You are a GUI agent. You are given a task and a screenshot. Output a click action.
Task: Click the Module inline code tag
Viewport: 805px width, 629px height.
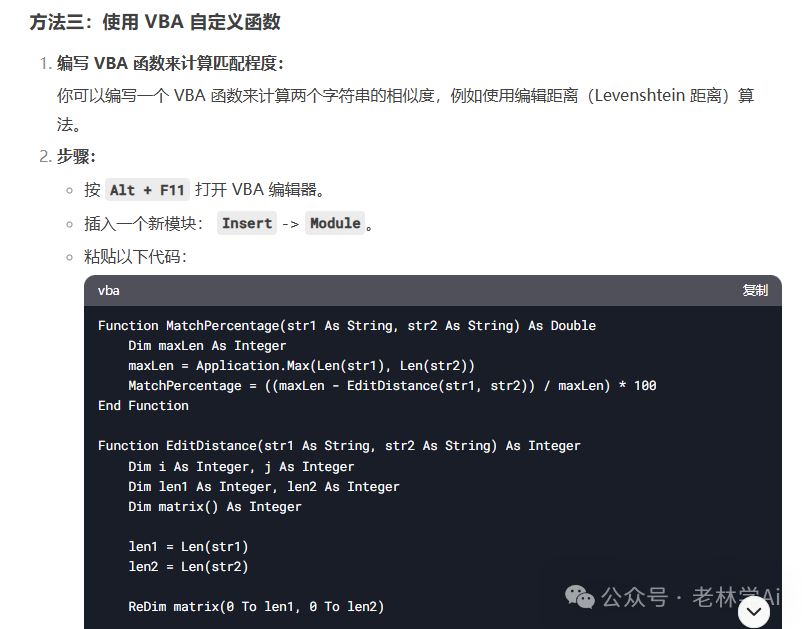point(335,223)
